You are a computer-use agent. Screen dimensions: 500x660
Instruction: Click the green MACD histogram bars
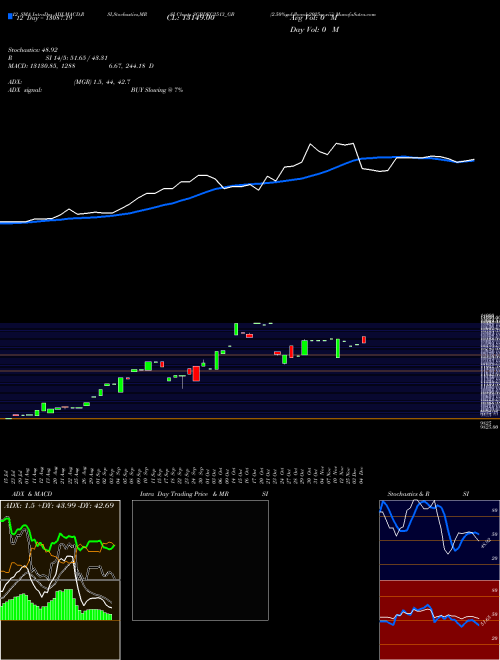pos(56,605)
